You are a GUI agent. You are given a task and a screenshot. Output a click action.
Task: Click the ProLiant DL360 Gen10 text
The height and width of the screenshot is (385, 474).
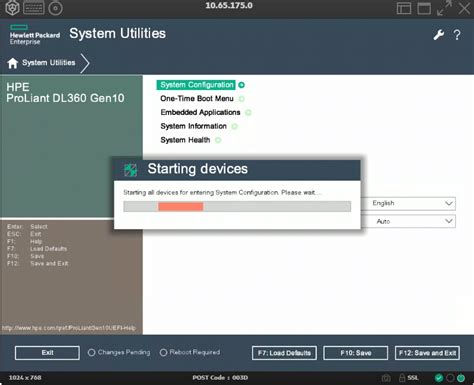point(65,98)
